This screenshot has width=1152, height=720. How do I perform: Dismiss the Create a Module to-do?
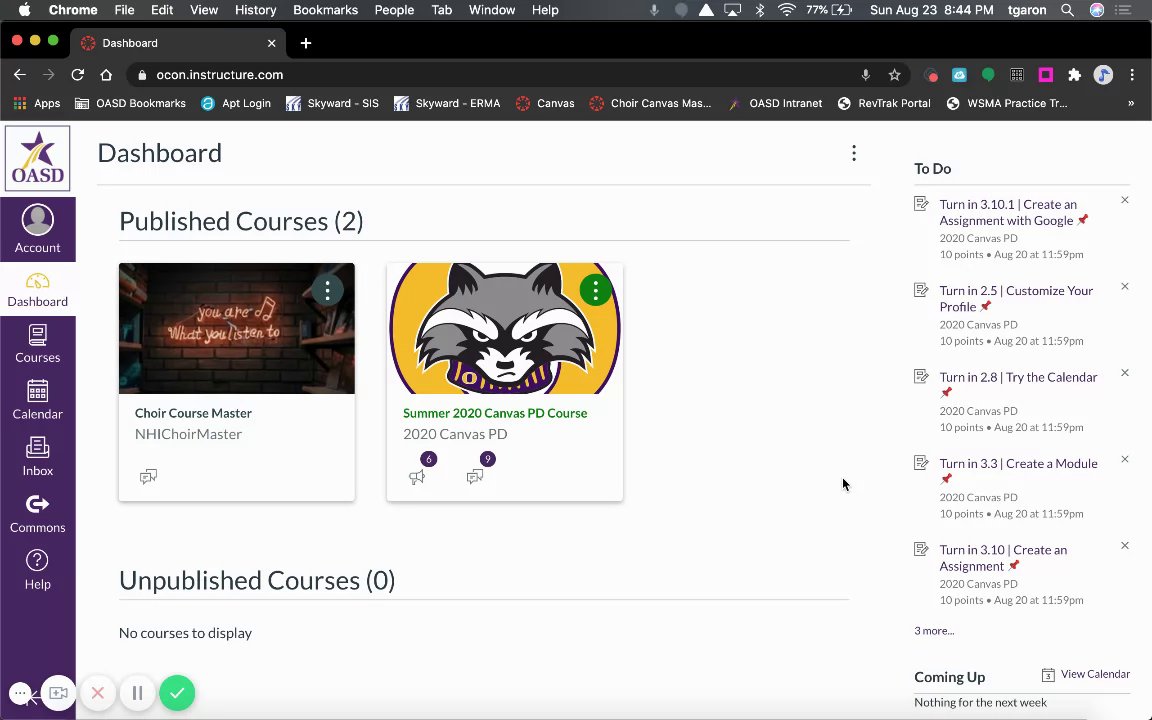click(1125, 459)
